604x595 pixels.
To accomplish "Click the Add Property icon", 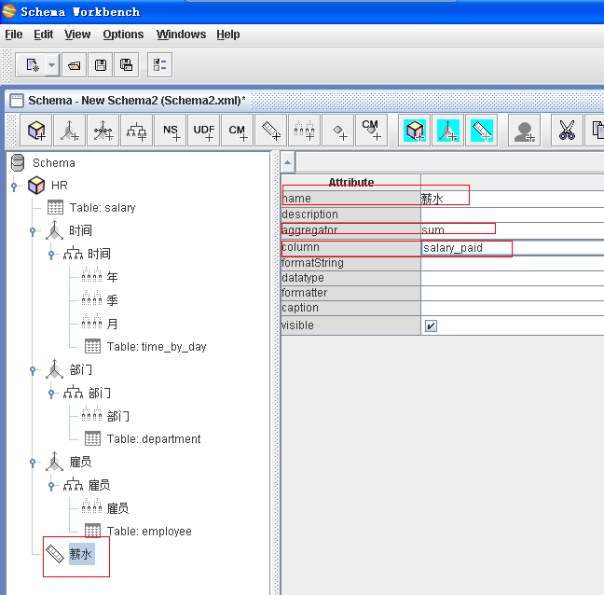I will point(338,130).
